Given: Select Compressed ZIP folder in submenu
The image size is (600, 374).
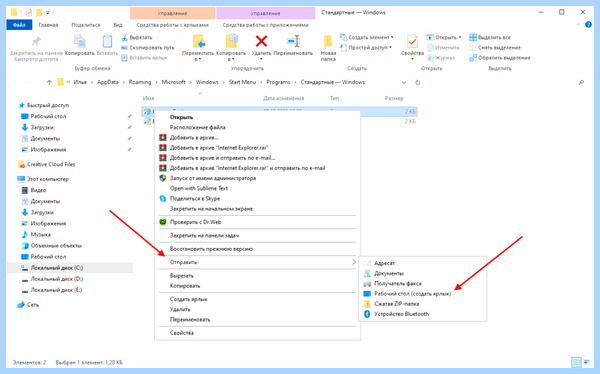Looking at the screenshot, I should [396, 304].
